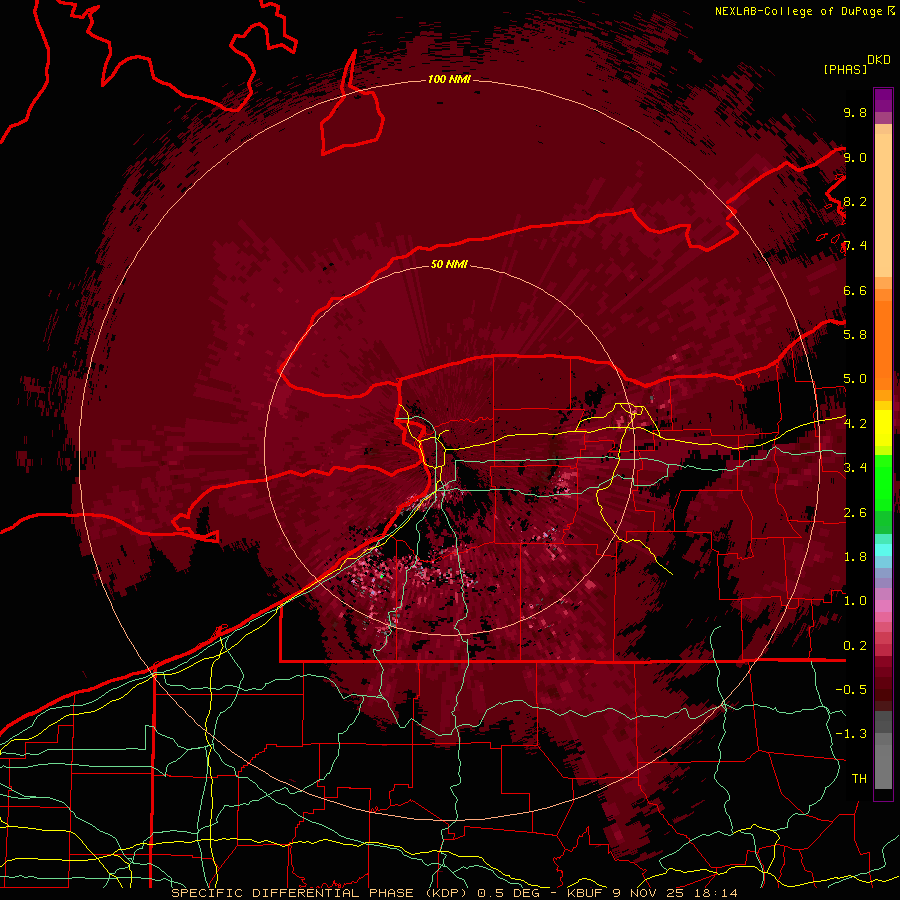Click the 6.6 scale value
900x900 pixels.
[855, 290]
